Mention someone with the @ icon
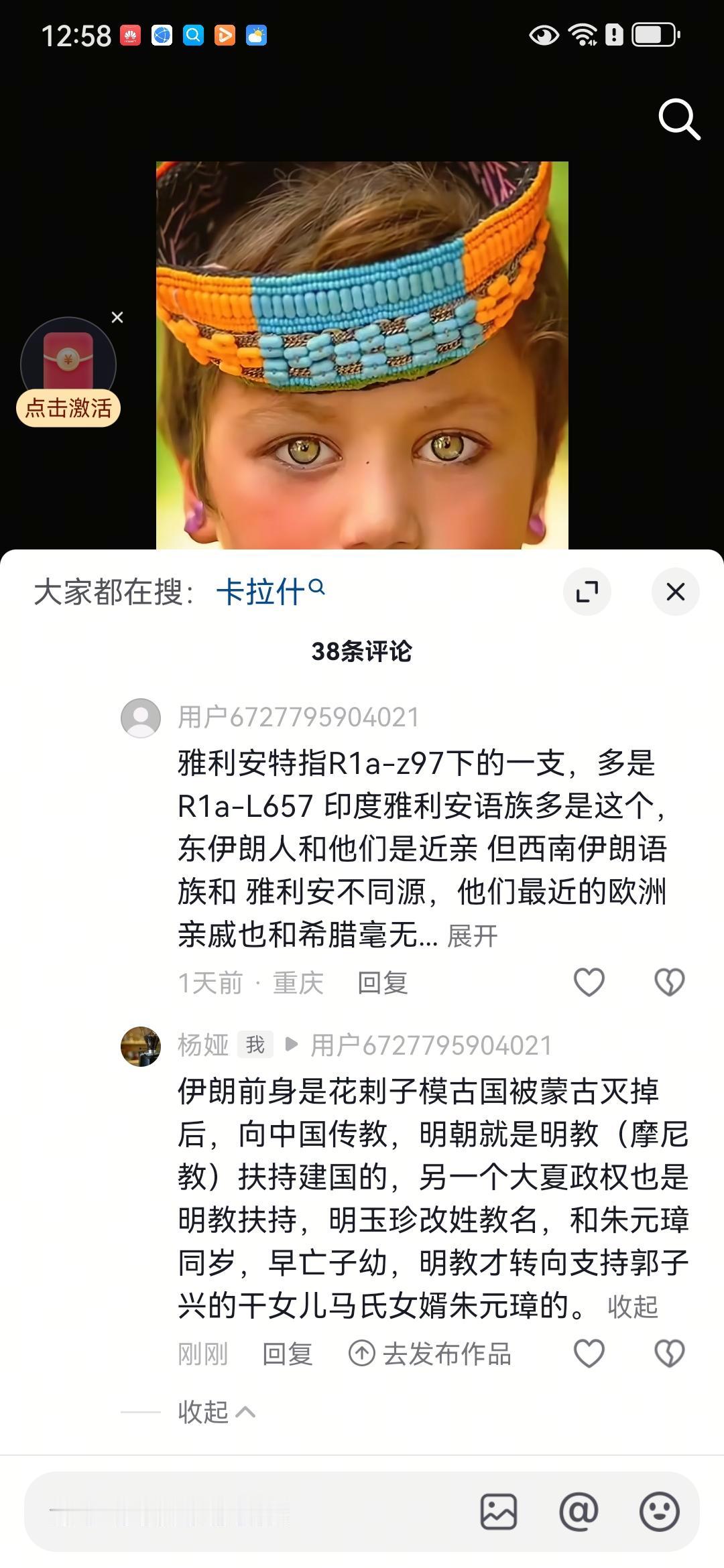724x1568 pixels. pos(579,1512)
